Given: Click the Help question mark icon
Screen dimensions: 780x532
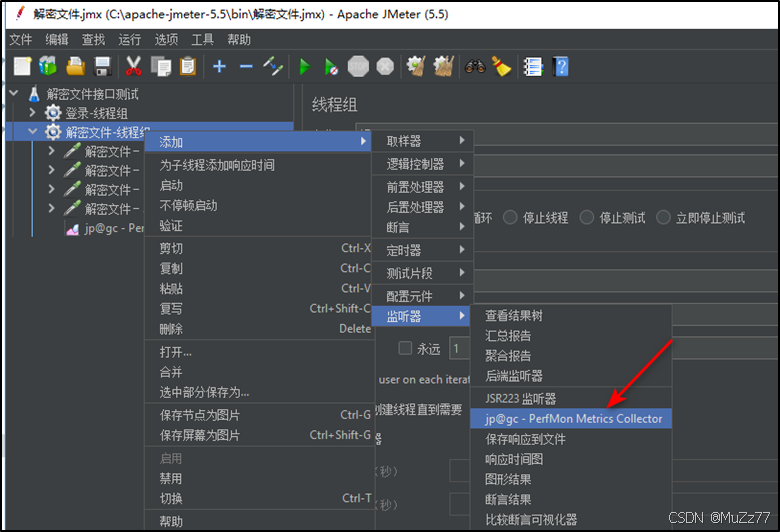Looking at the screenshot, I should 561,67.
